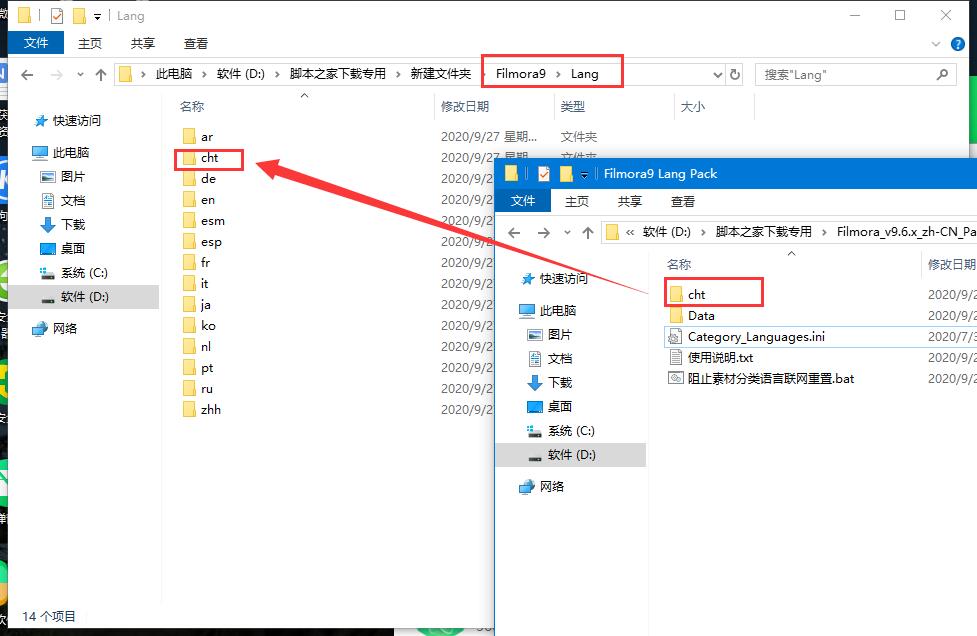The image size is (977, 636).
Task: Sort by 大小 column in the Lang window
Action: click(693, 107)
